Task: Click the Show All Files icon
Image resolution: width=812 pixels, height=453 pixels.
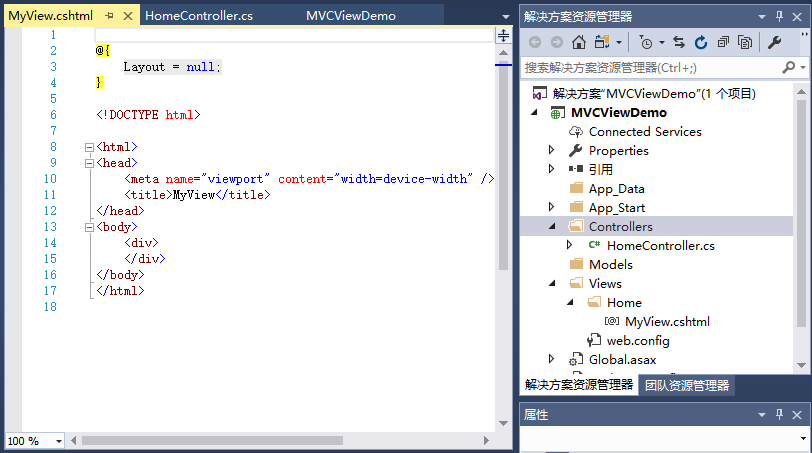Action: point(745,42)
